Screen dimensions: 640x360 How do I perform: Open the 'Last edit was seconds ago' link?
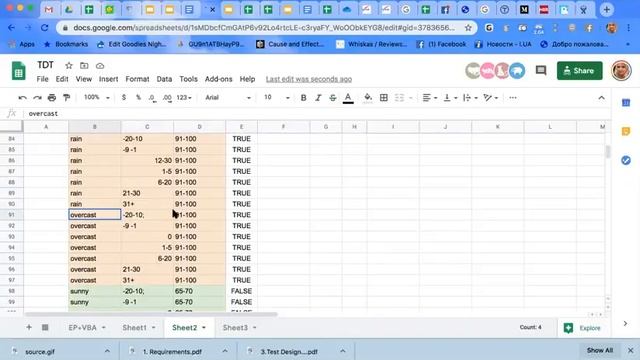(x=309, y=79)
